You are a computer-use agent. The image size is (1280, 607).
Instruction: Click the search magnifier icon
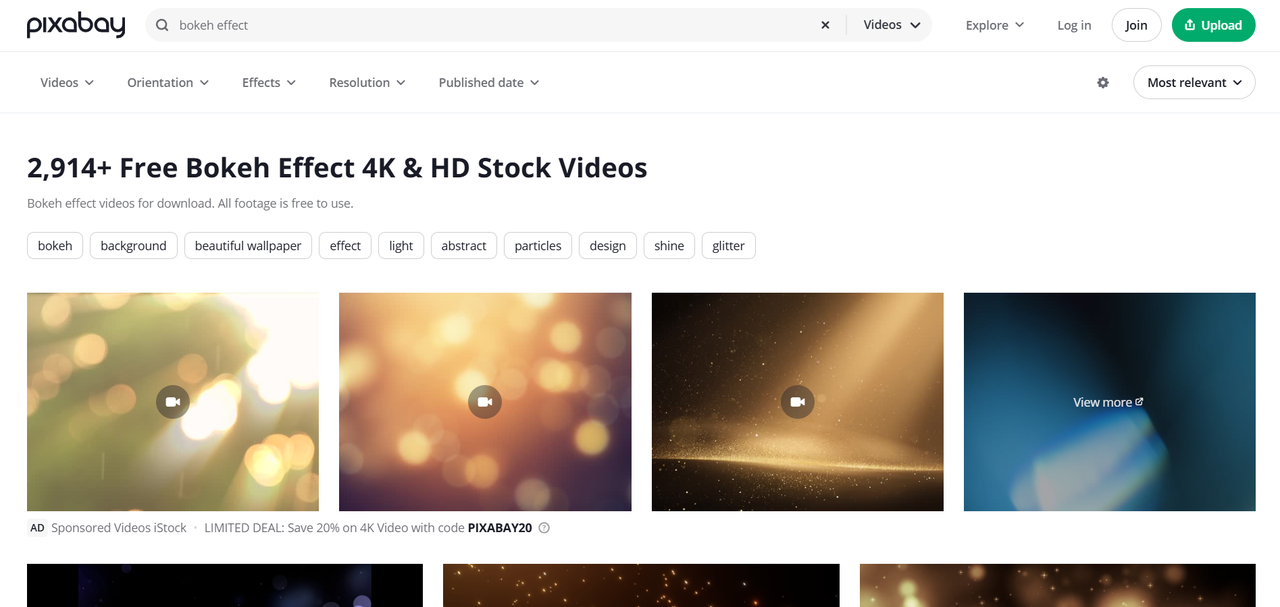click(162, 25)
